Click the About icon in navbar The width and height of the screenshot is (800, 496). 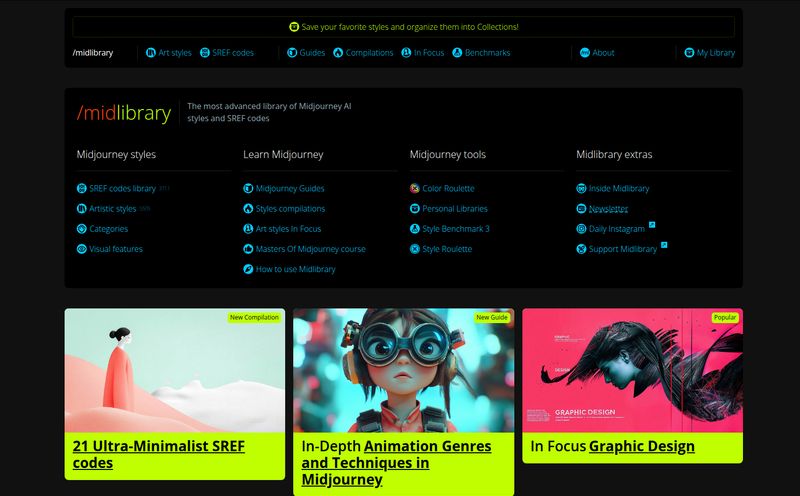coord(585,53)
